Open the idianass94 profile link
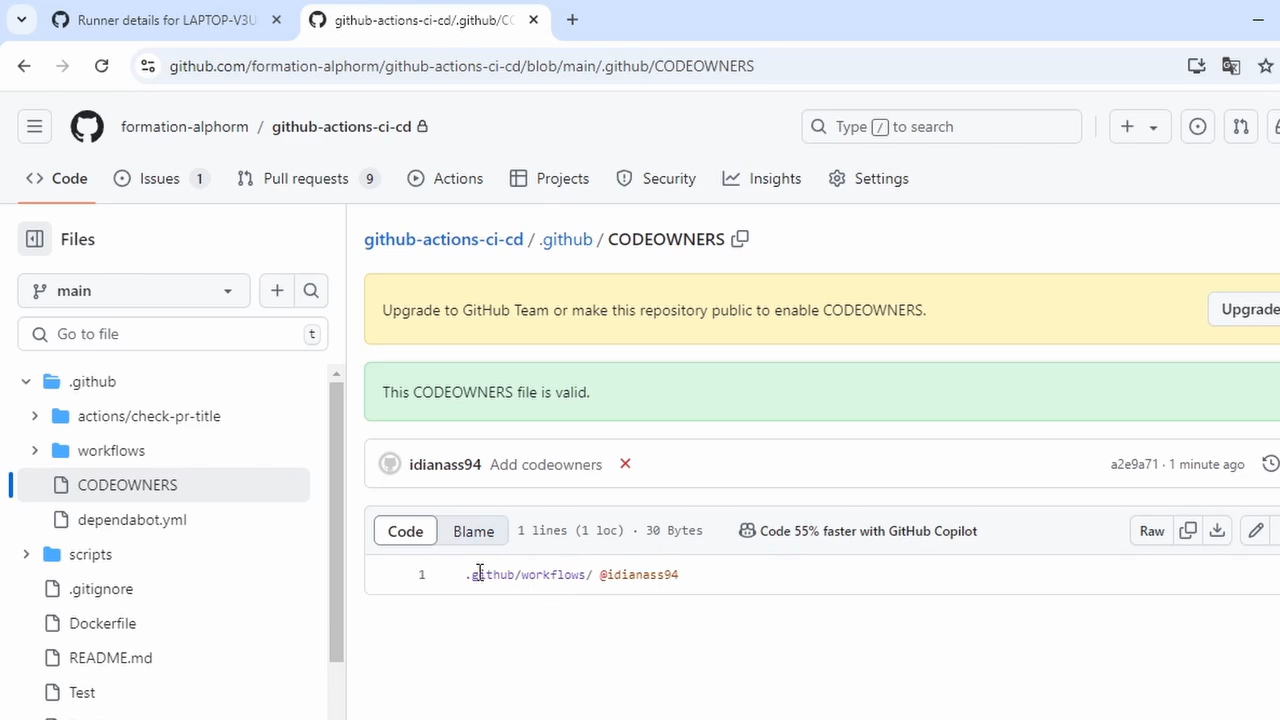 tap(445, 464)
